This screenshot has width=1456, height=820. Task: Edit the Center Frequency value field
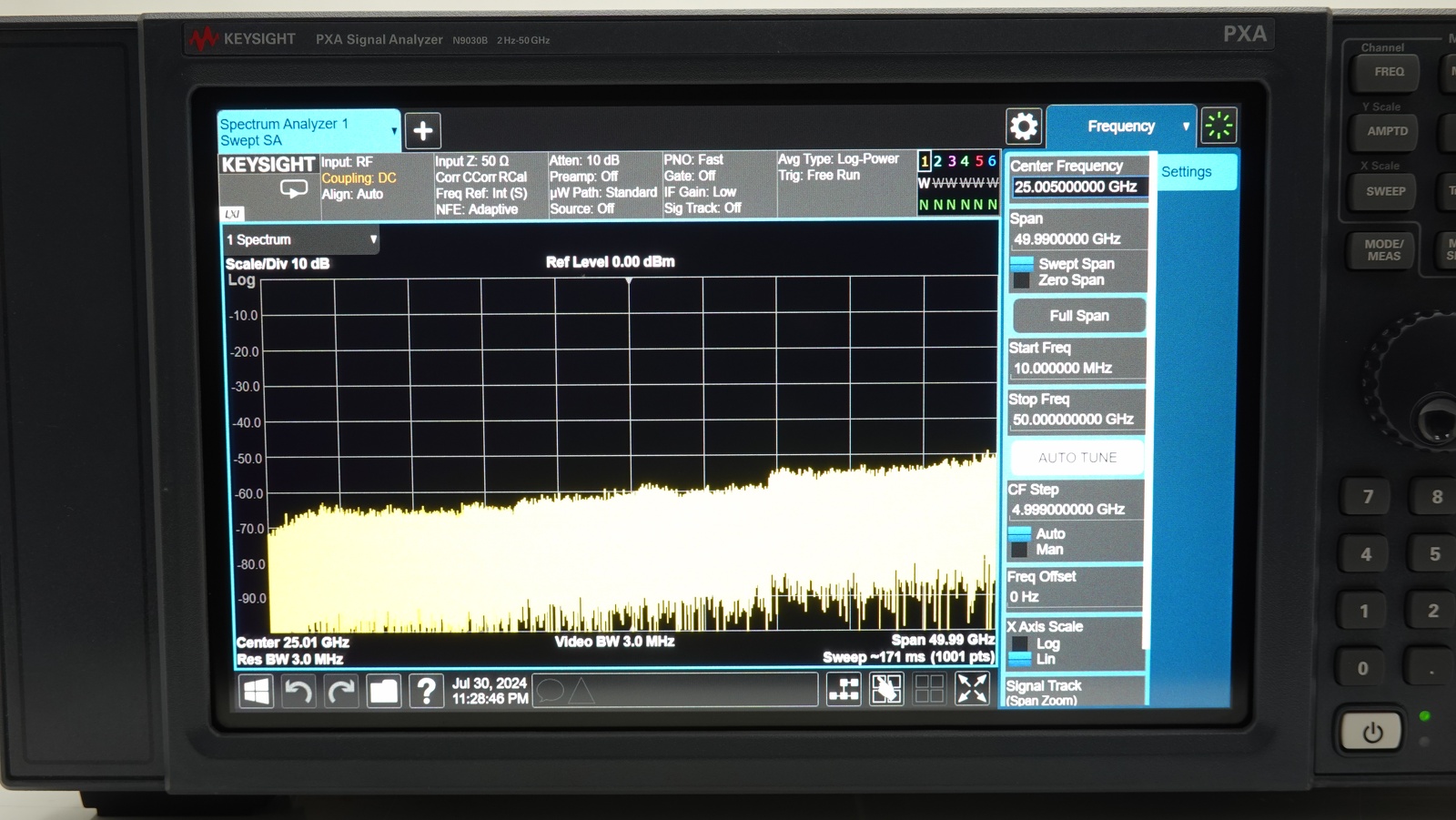pyautogui.click(x=1077, y=187)
